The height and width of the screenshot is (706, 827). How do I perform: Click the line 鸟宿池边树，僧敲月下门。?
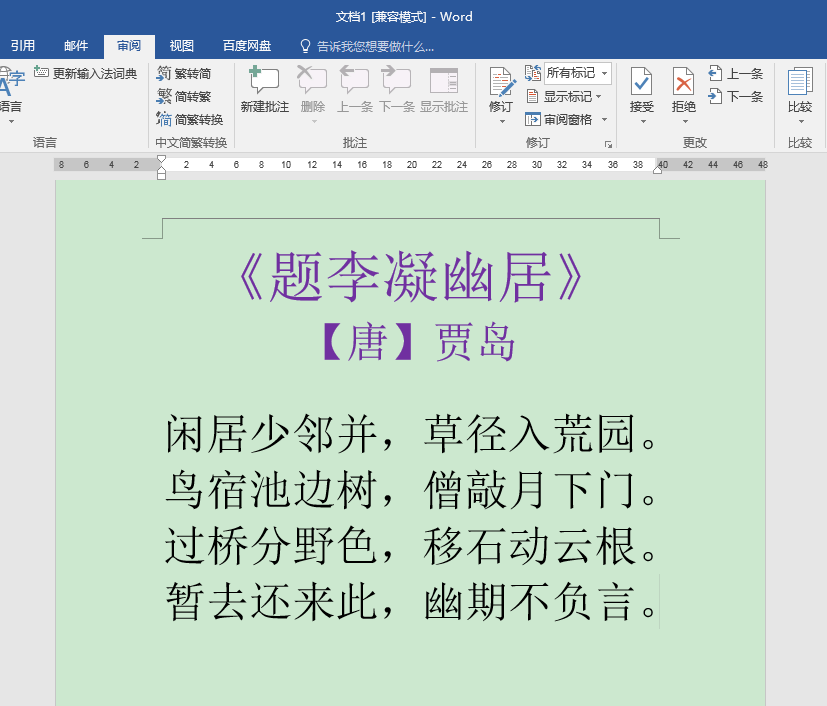coord(411,490)
